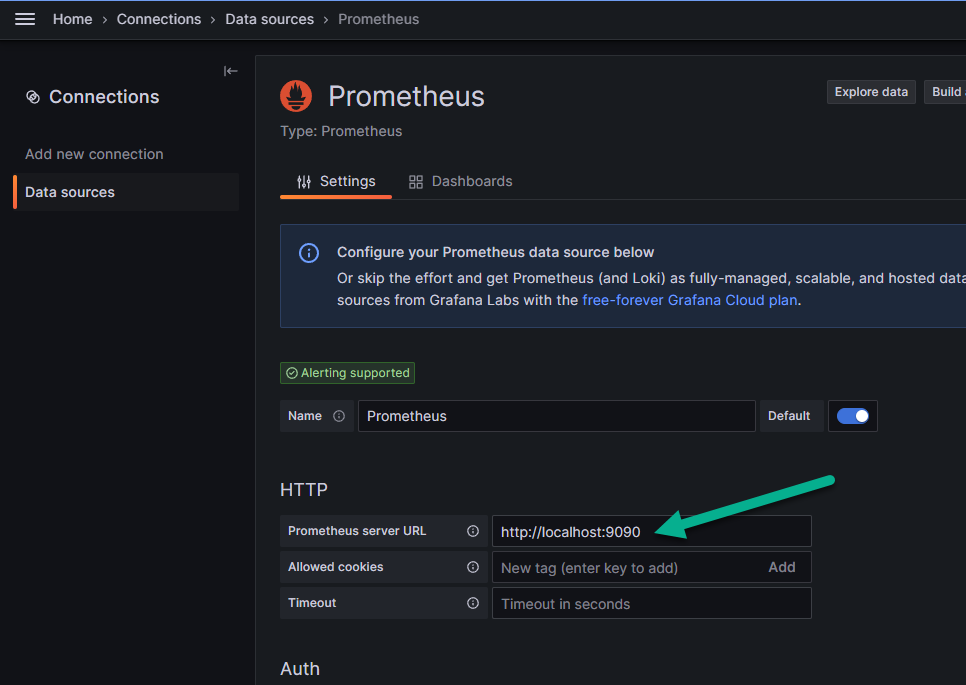This screenshot has height=685, width=966.
Task: Click info icon beside Prometheus server URL
Action: click(473, 531)
